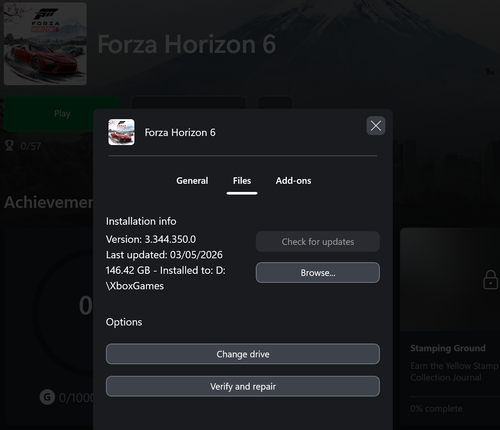Click the Forza Horizon 6 page title
The image size is (500, 430).
pos(187,44)
